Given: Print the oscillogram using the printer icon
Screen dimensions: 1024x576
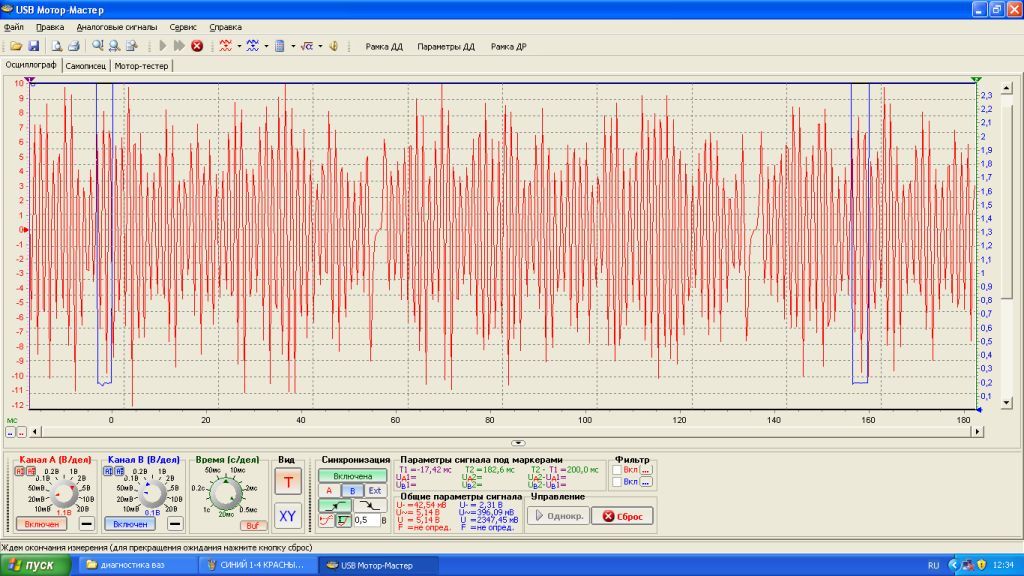Looking at the screenshot, I should 73,46.
